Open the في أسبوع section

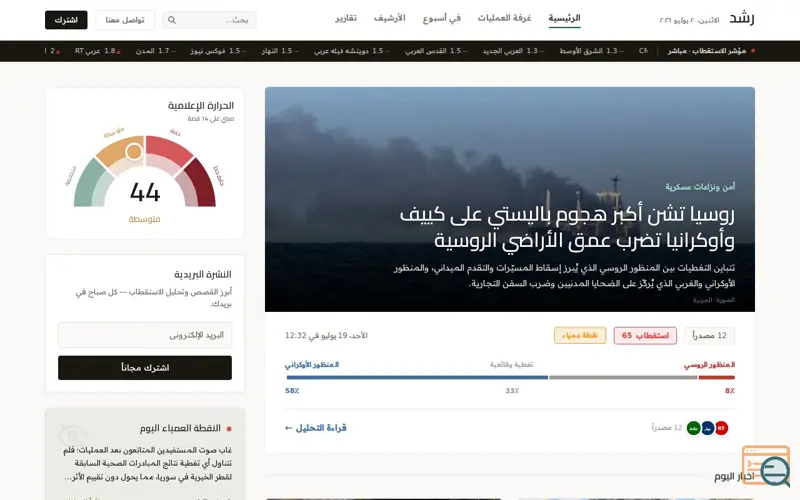pyautogui.click(x=441, y=18)
